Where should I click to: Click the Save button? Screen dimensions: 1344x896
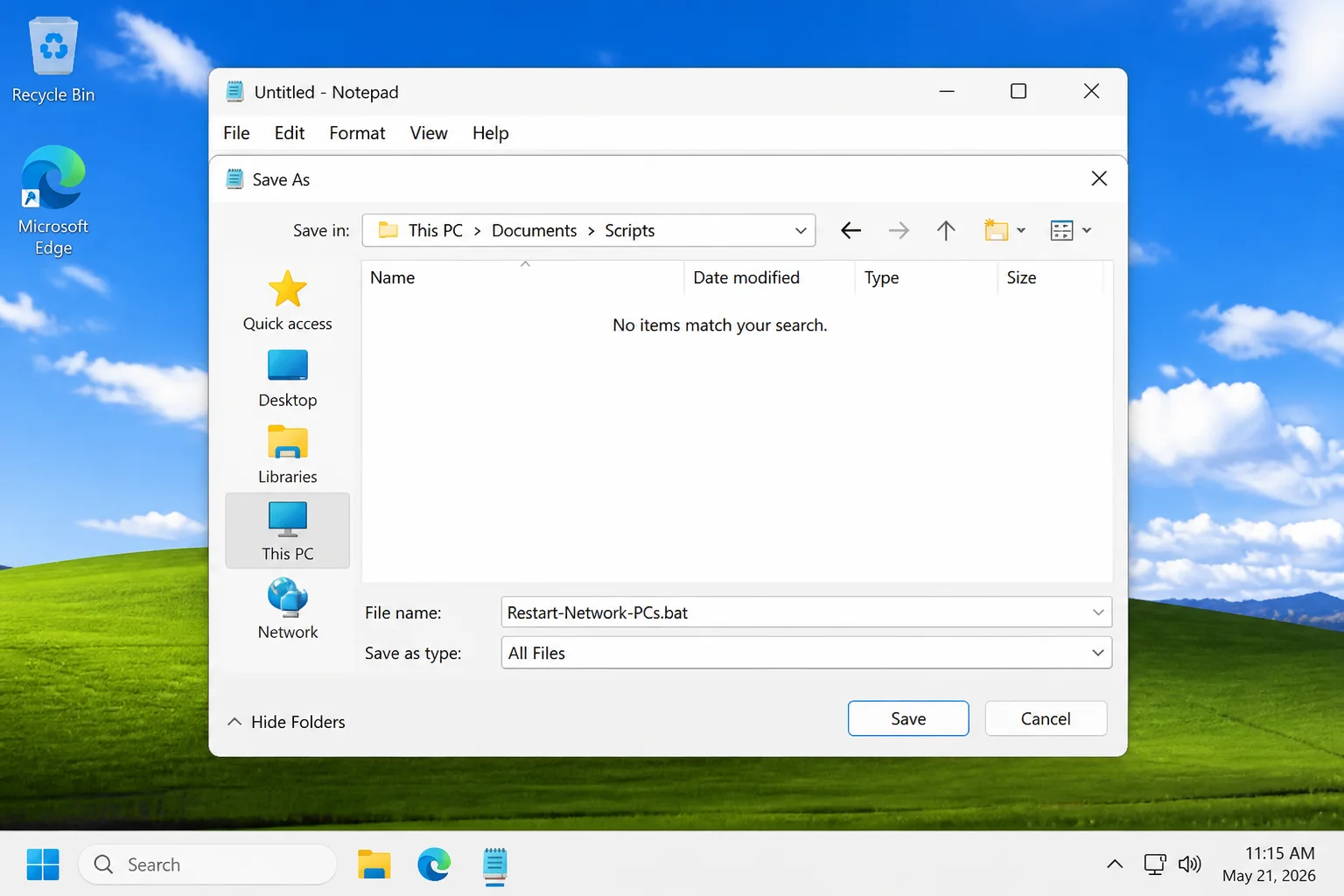[x=908, y=718]
